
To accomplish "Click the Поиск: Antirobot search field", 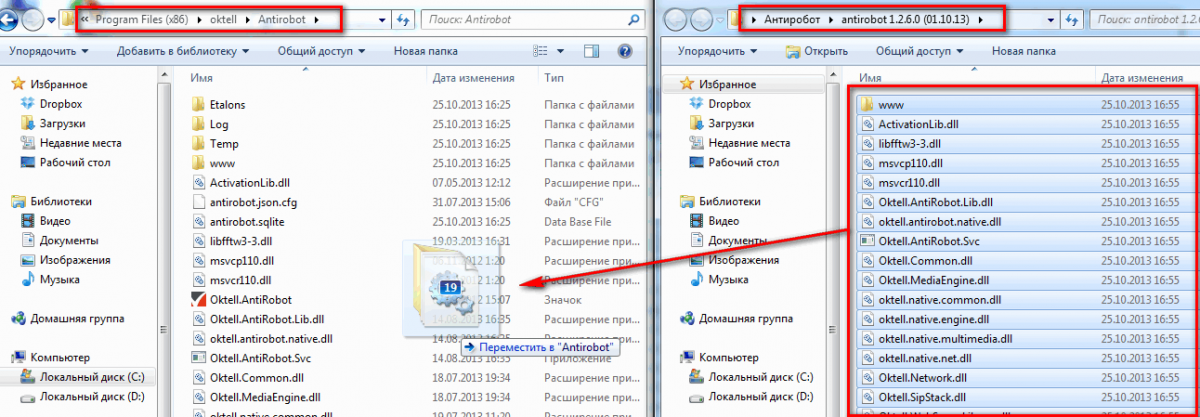I will coord(525,19).
